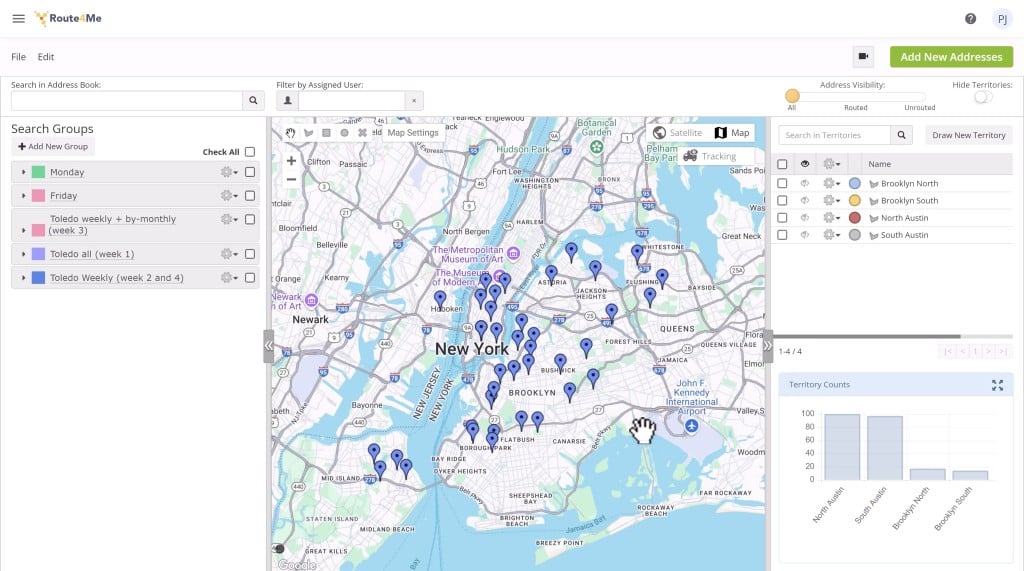Open Monday group gear dropdown

(229, 172)
